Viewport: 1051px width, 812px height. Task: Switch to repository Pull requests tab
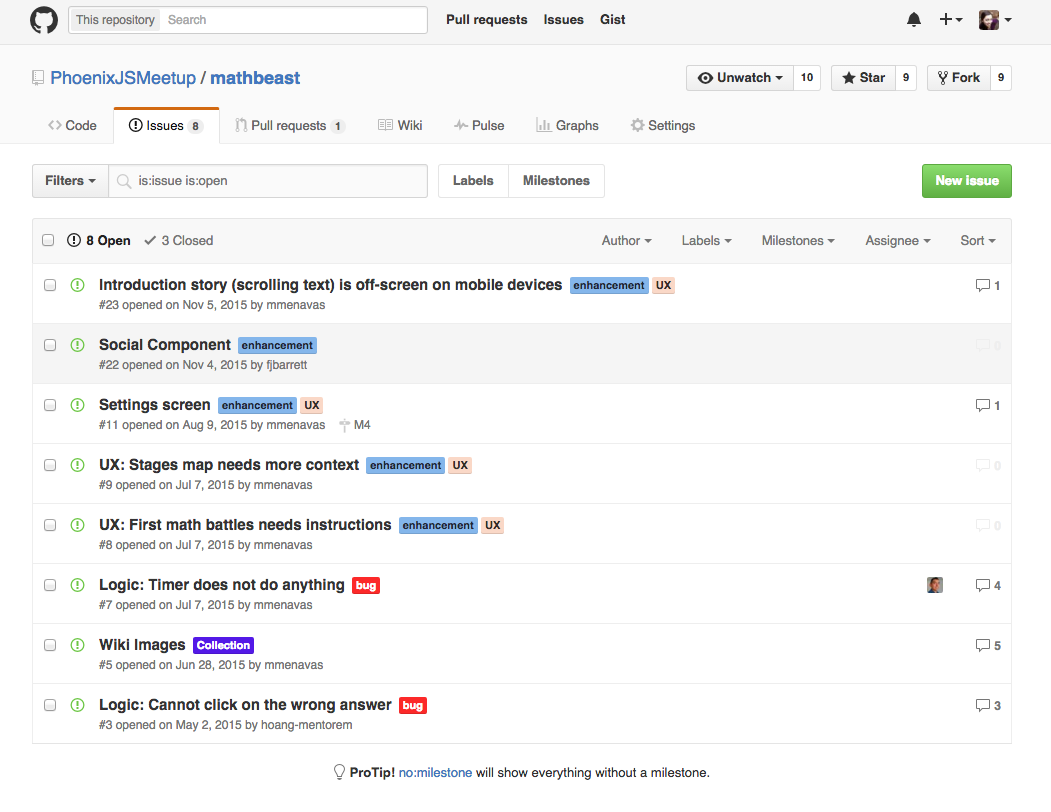click(290, 125)
